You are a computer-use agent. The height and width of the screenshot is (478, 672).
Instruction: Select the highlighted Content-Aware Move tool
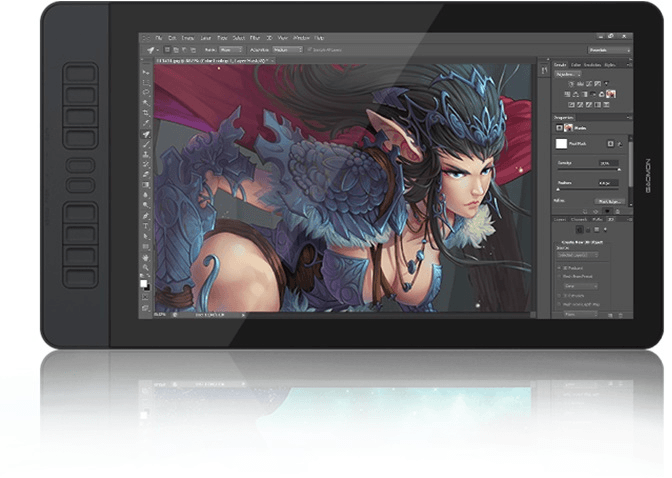click(x=146, y=134)
